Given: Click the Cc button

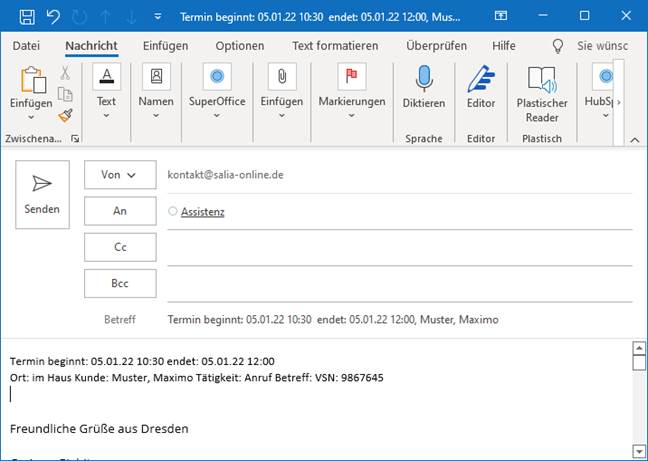Looking at the screenshot, I should pyautogui.click(x=120, y=247).
